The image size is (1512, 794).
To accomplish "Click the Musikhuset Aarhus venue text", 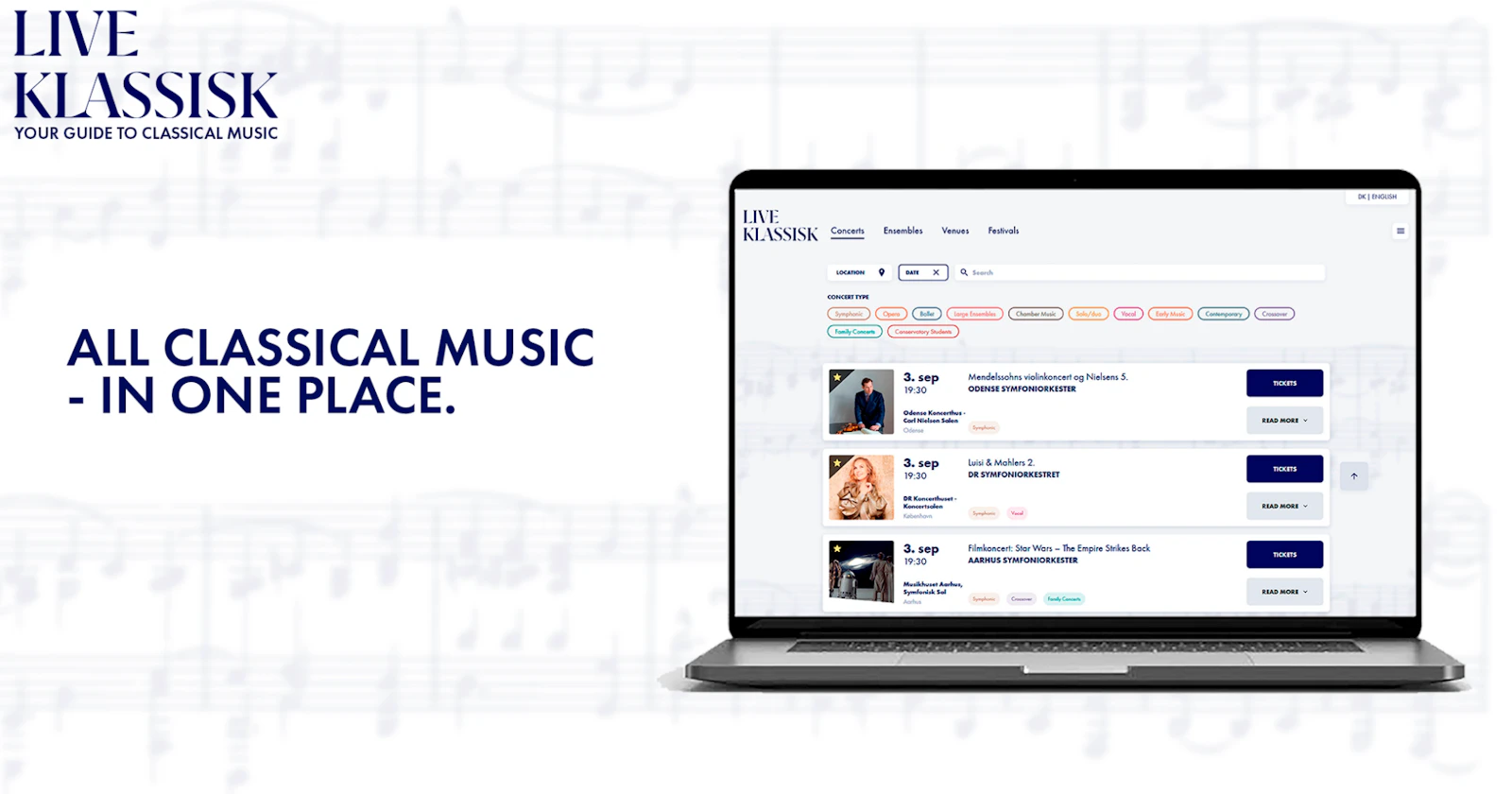I will [x=933, y=588].
